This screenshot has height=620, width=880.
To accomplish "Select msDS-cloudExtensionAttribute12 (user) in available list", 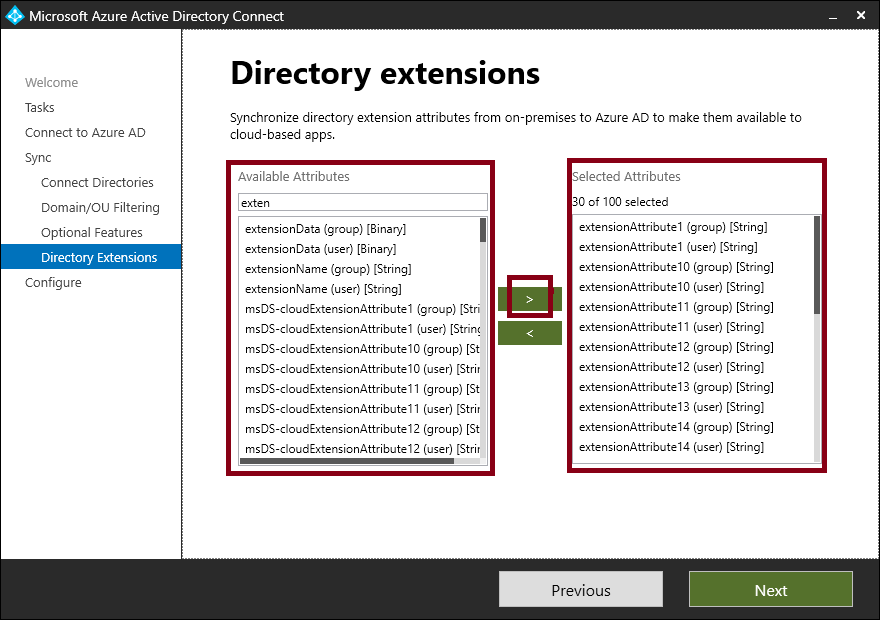I will tap(362, 449).
